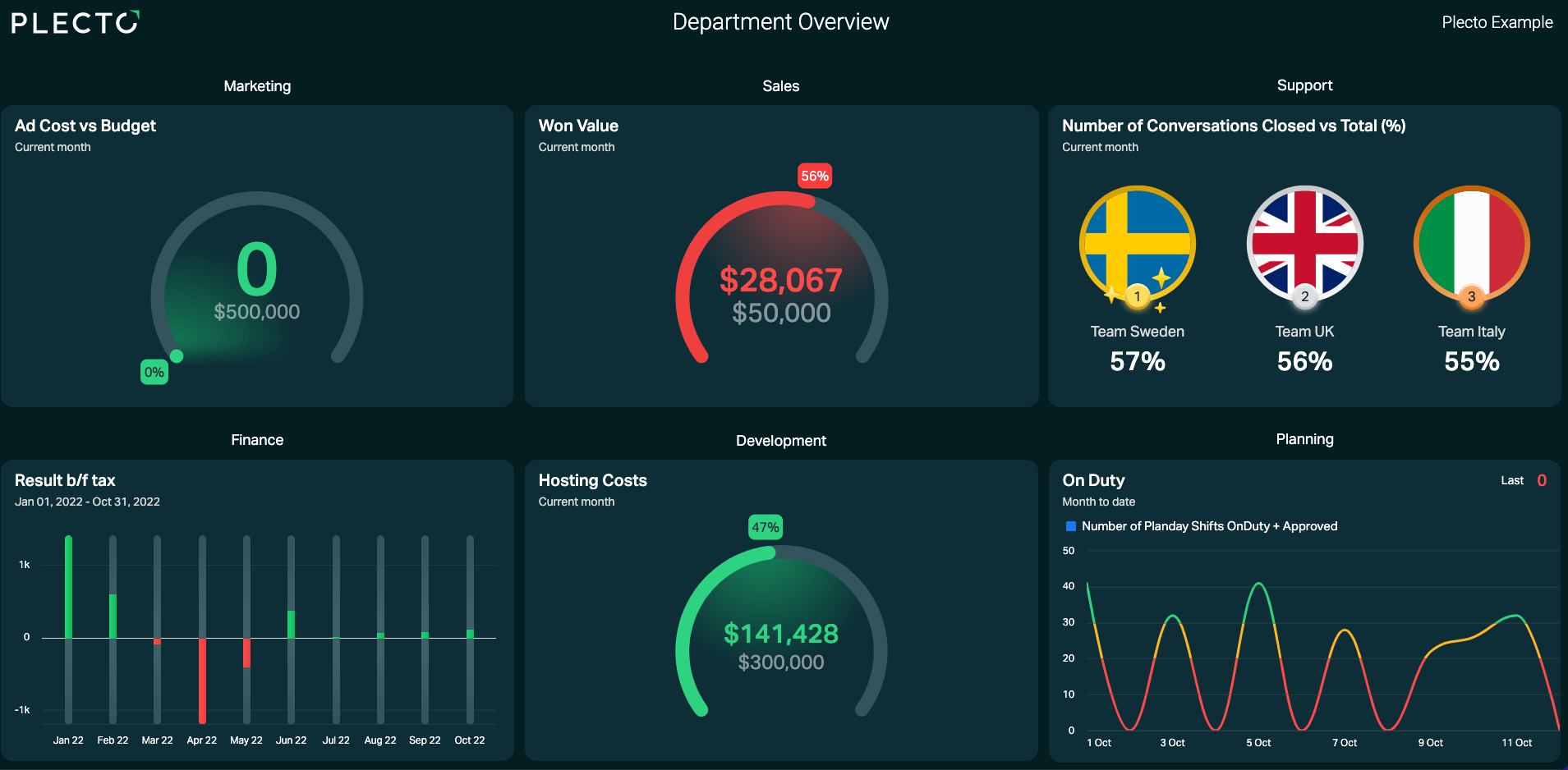This screenshot has width=1568, height=770.
Task: Click the bronze rank 3 medal
Action: [x=1472, y=296]
